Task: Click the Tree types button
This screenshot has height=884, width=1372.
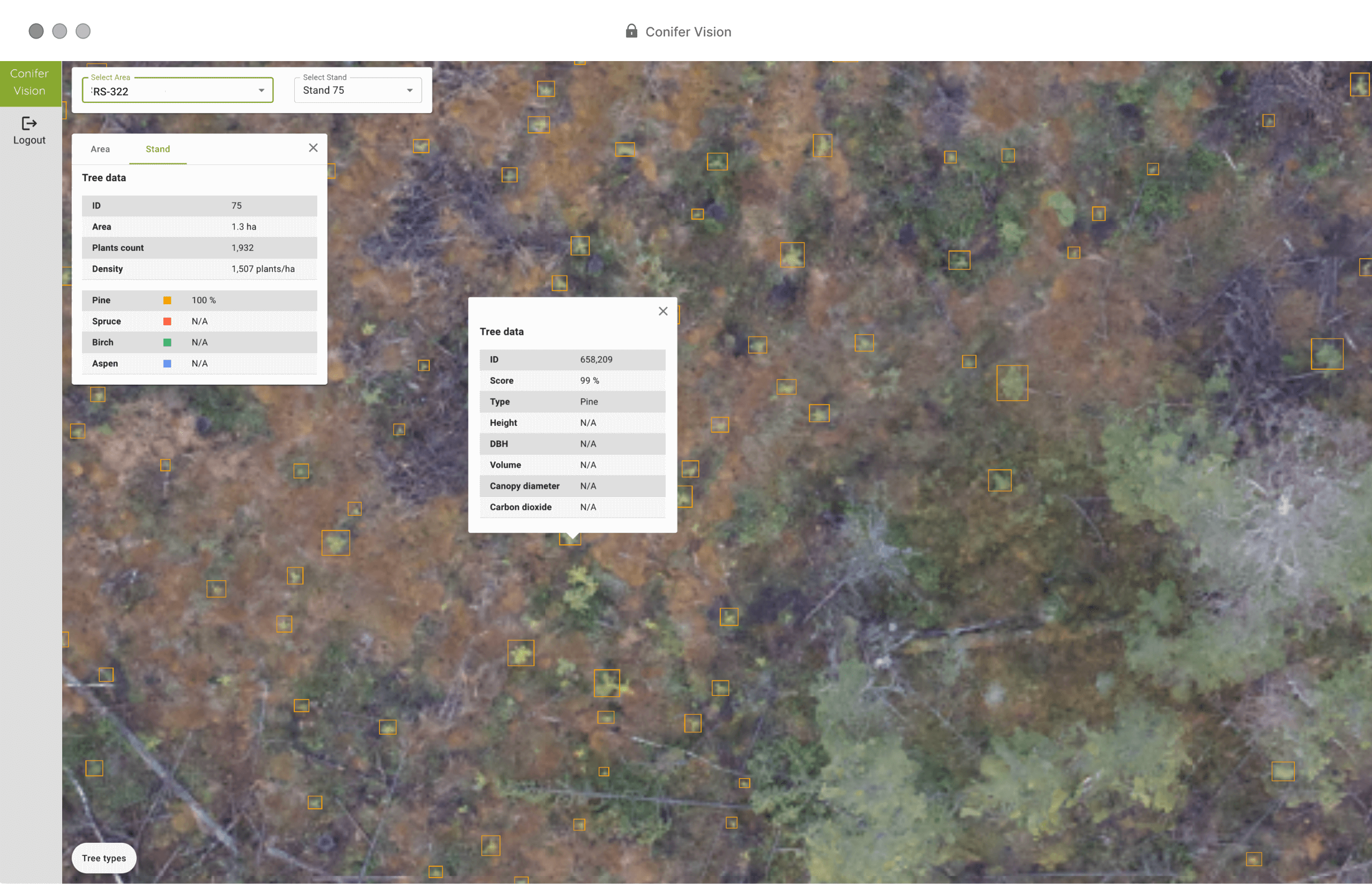Action: tap(104, 858)
